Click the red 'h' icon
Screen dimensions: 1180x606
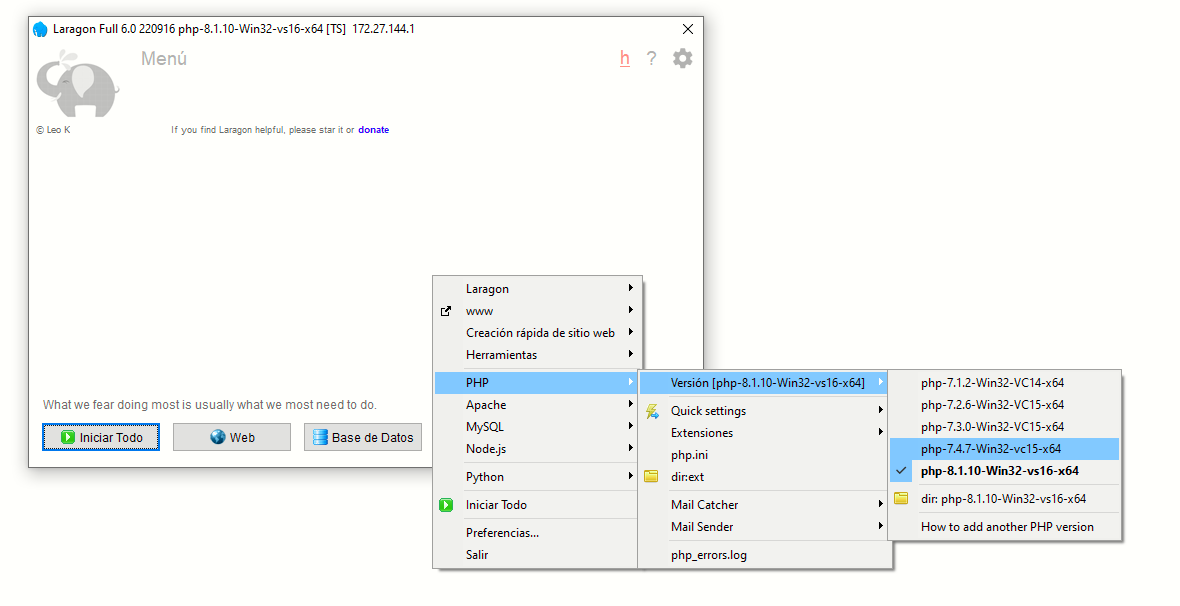(x=625, y=58)
